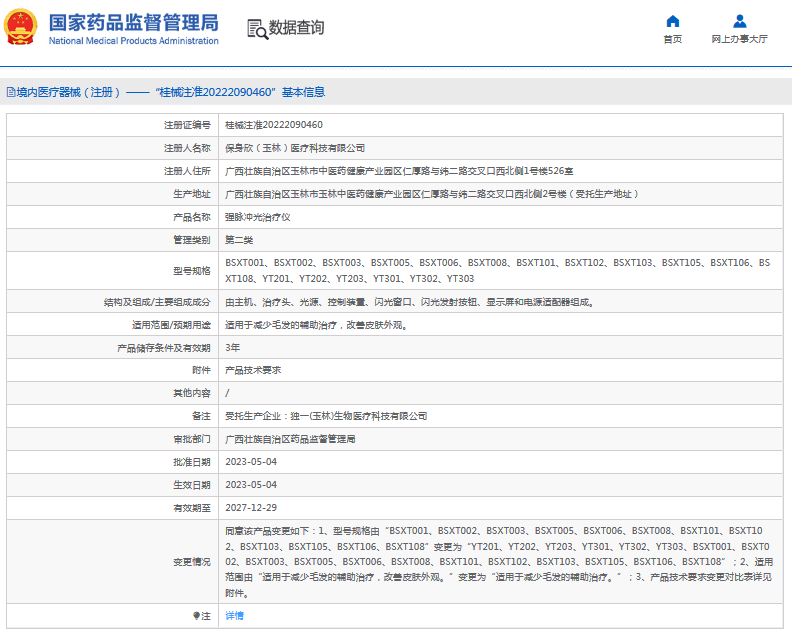Click the 备注 entrusted manufacturer value
This screenshot has height=635, width=792.
pos(326,416)
